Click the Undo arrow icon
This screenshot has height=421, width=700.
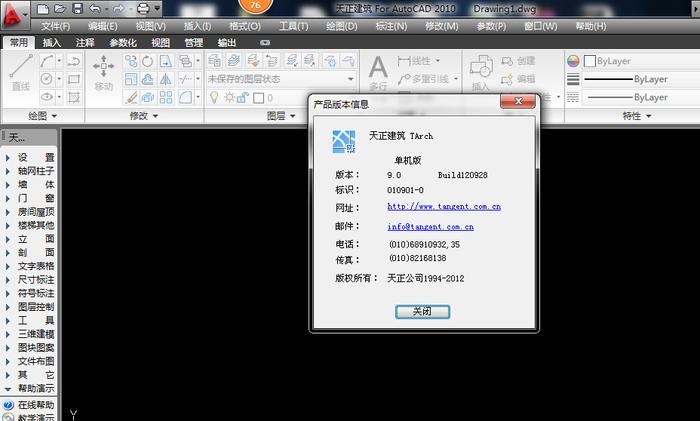click(94, 8)
